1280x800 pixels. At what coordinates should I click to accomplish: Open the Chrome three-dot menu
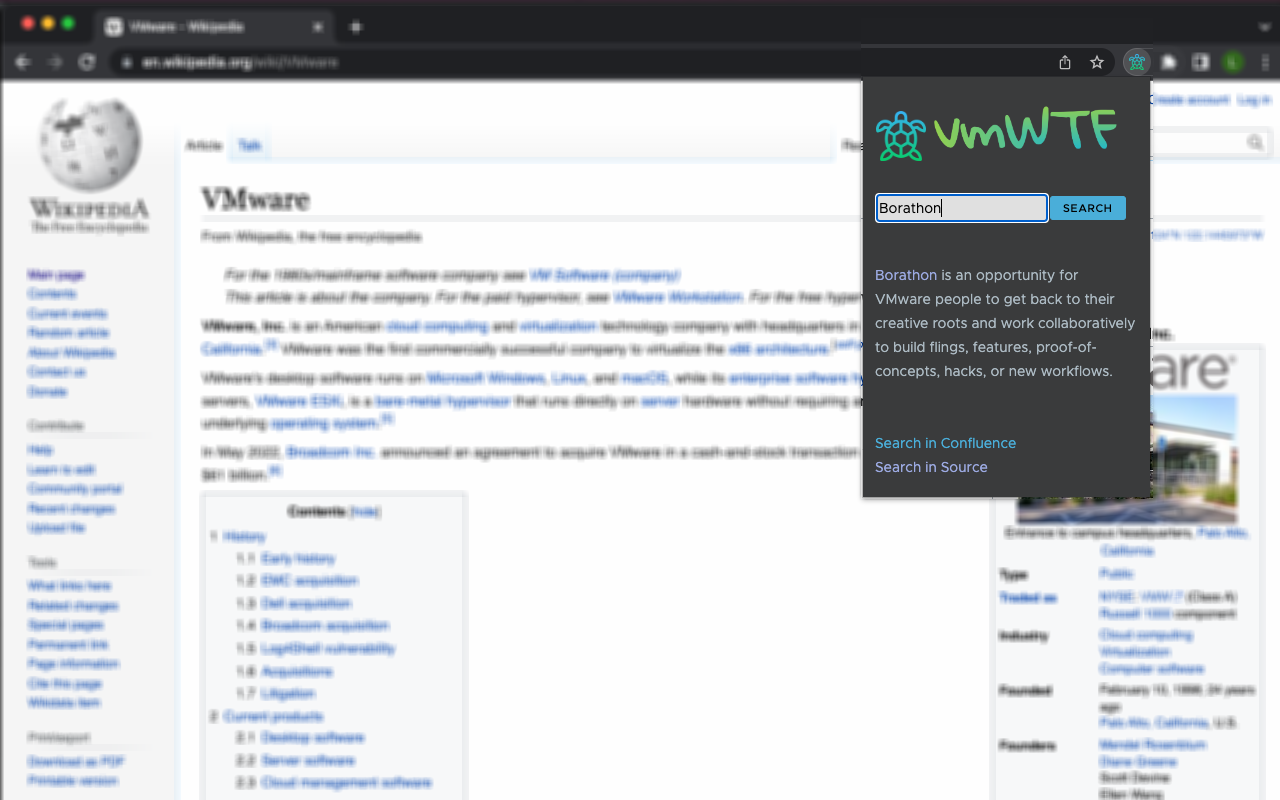pos(1265,63)
